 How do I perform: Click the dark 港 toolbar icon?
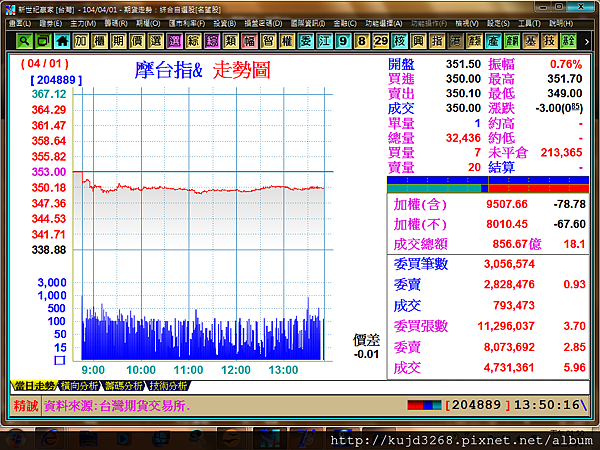[456, 41]
